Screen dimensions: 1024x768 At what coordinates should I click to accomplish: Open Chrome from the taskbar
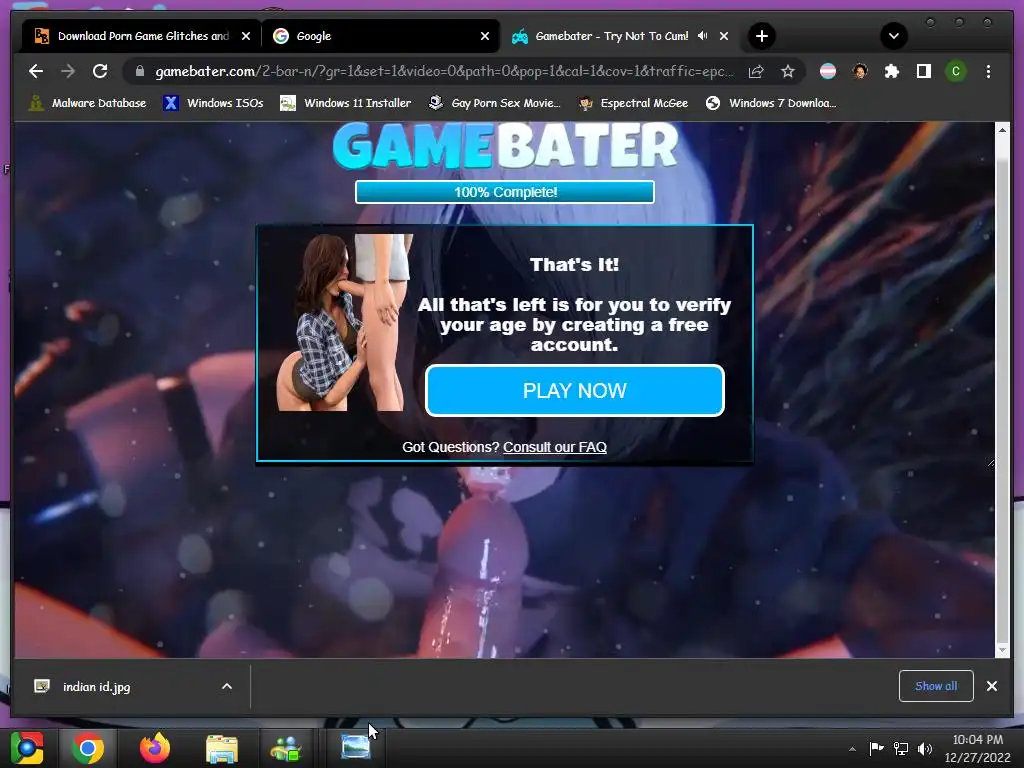coord(88,748)
